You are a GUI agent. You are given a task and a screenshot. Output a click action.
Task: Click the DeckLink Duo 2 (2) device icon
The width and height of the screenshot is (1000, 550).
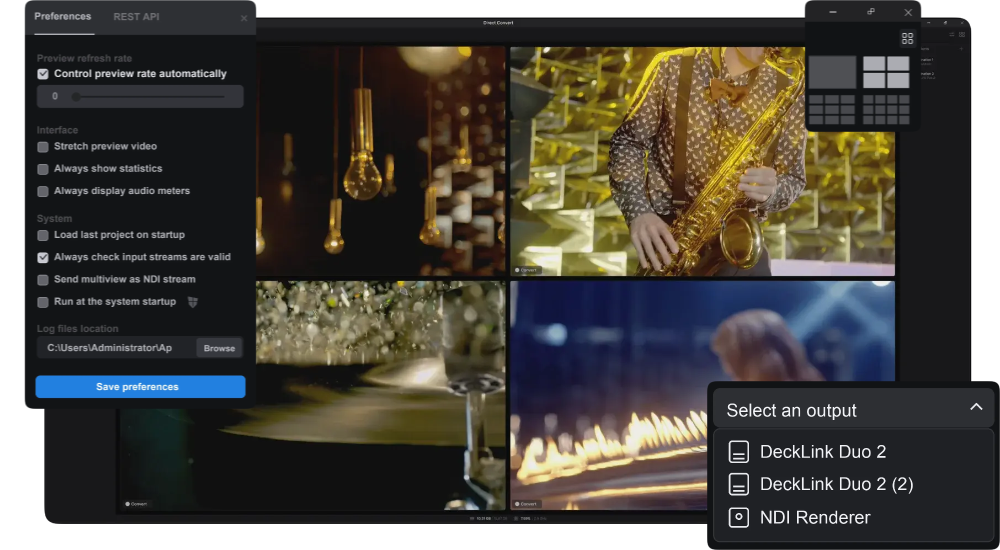[x=739, y=484]
